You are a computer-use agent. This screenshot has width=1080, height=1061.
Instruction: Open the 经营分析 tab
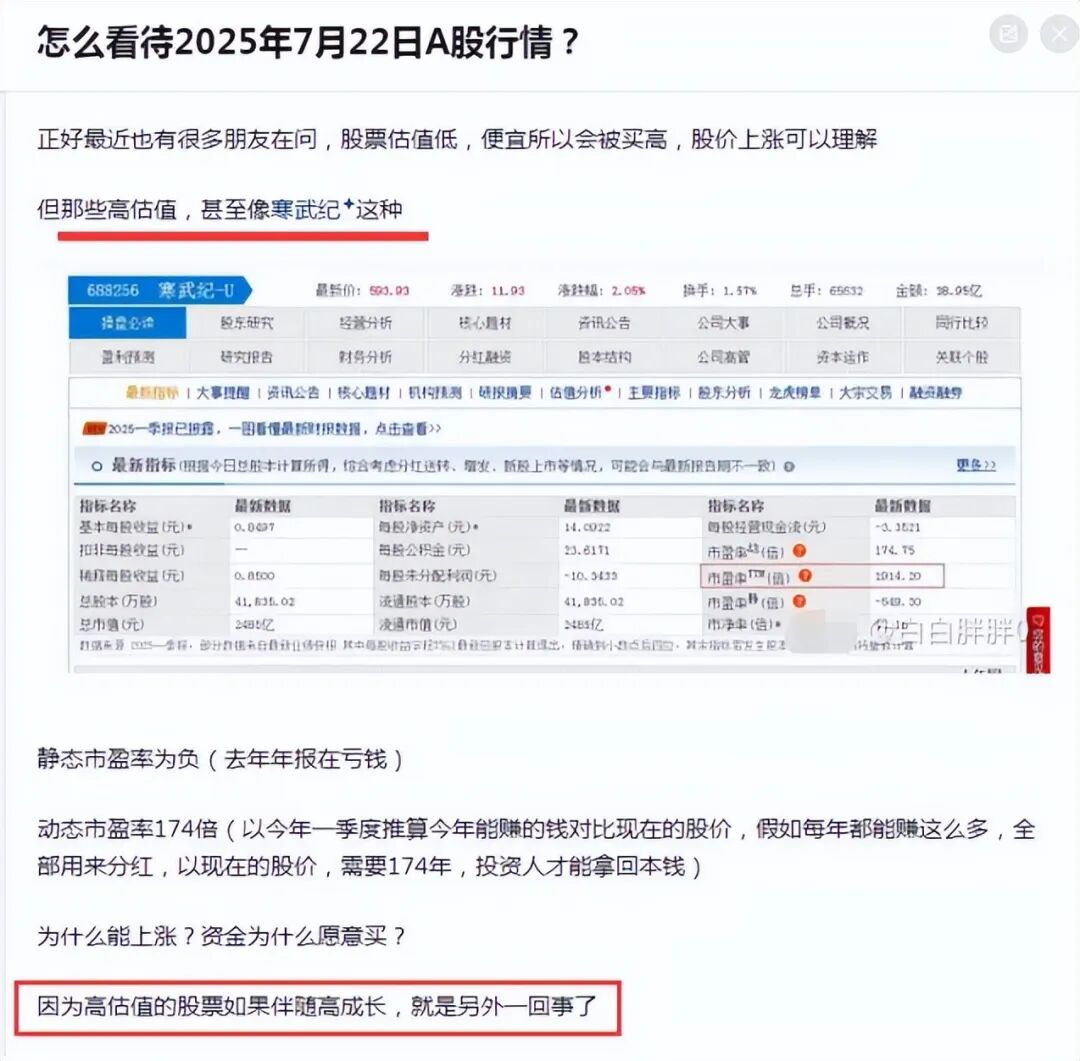point(366,322)
